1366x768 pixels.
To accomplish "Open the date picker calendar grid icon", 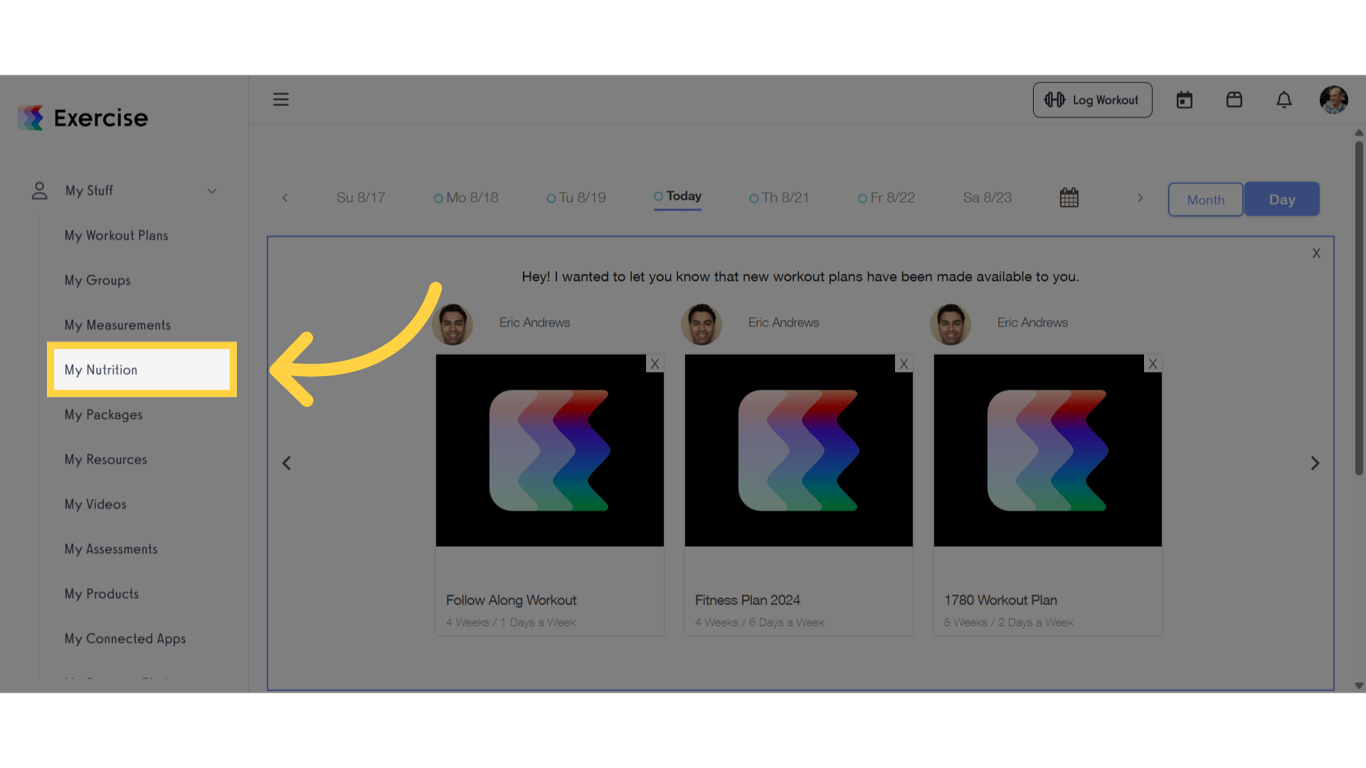I will pyautogui.click(x=1069, y=198).
